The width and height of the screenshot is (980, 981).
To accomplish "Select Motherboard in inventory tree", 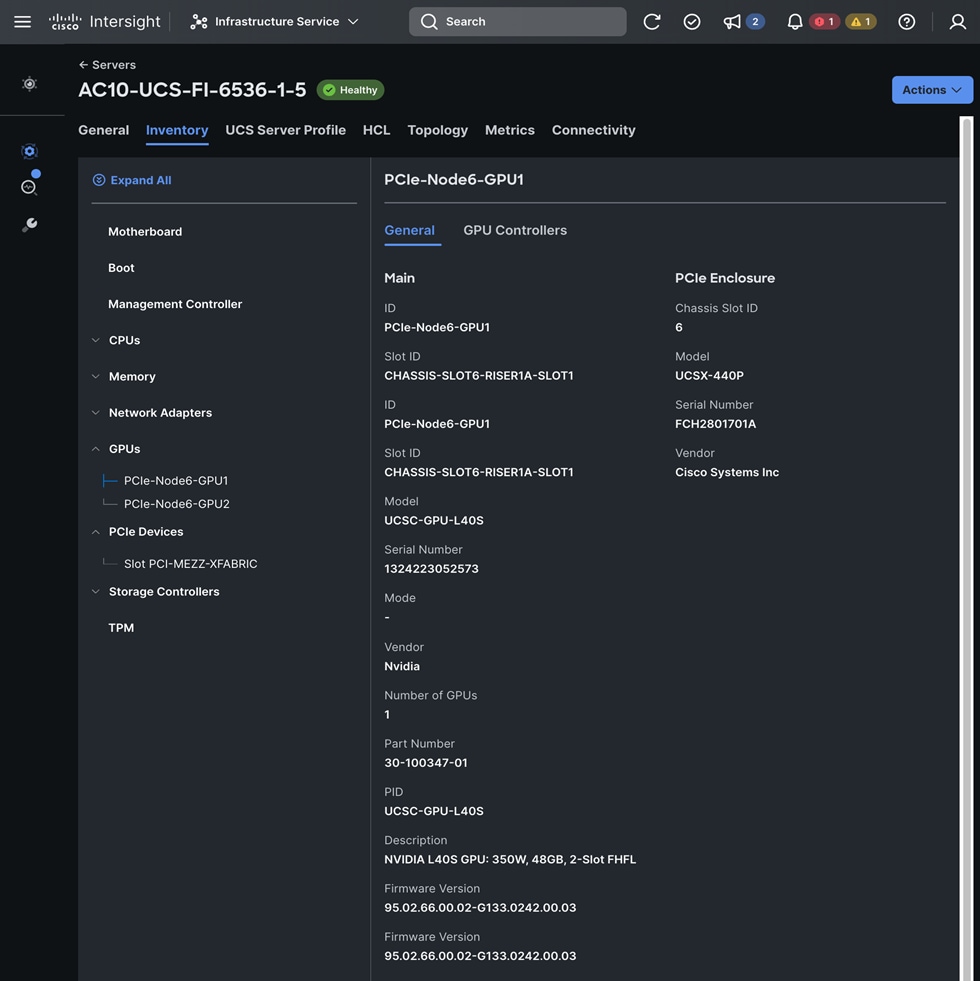I will 145,231.
